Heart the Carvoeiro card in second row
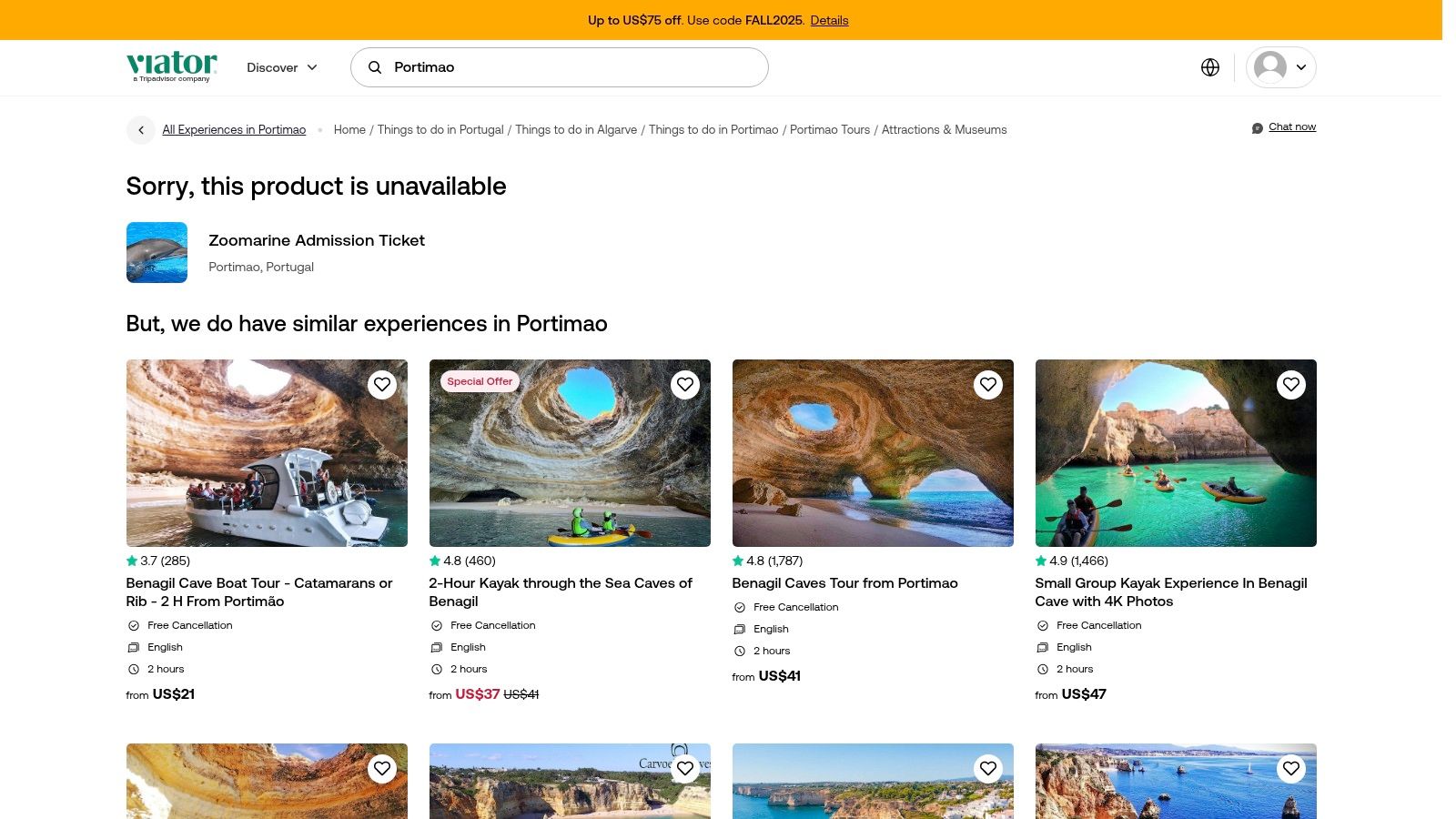The width and height of the screenshot is (1456, 819). (685, 768)
